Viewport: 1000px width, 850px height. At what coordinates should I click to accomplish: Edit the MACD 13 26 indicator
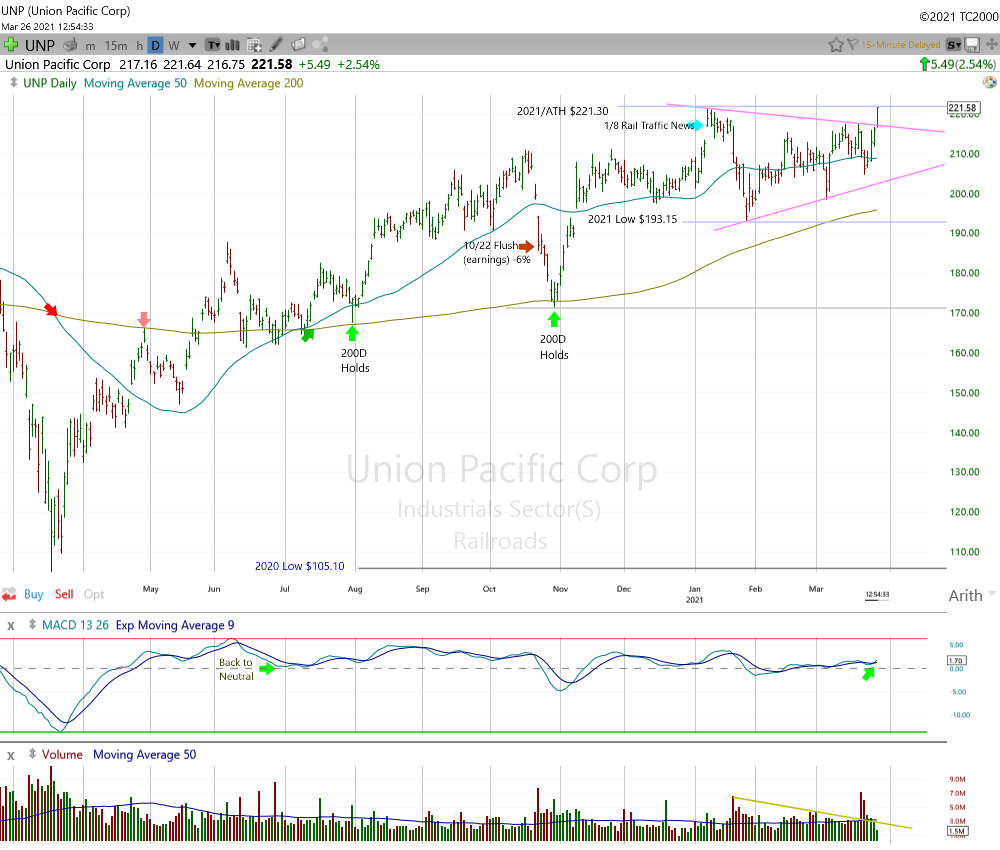75,625
